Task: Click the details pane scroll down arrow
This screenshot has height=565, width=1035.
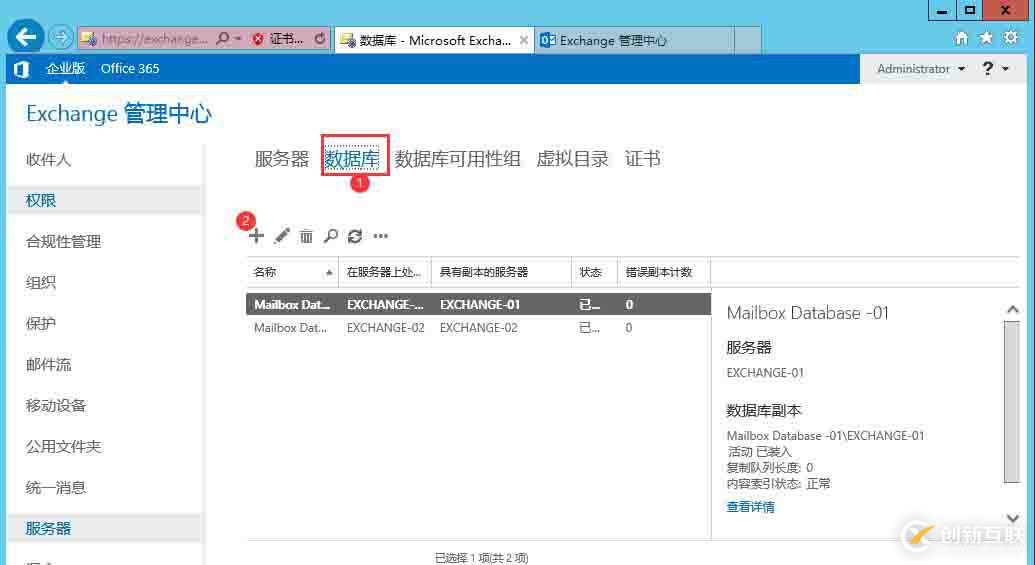Action: pyautogui.click(x=1012, y=518)
